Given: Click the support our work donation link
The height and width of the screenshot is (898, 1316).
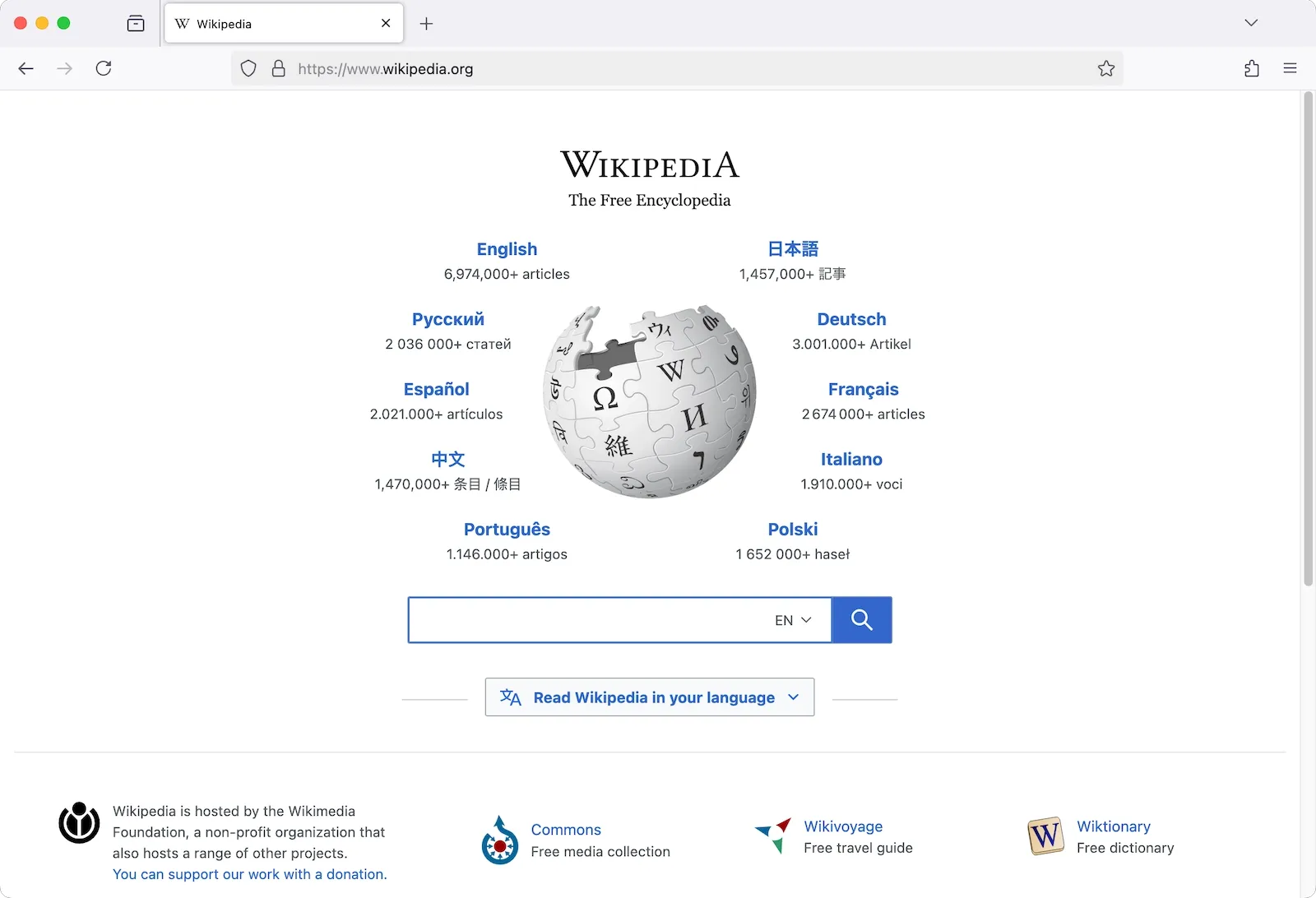Looking at the screenshot, I should [x=250, y=874].
